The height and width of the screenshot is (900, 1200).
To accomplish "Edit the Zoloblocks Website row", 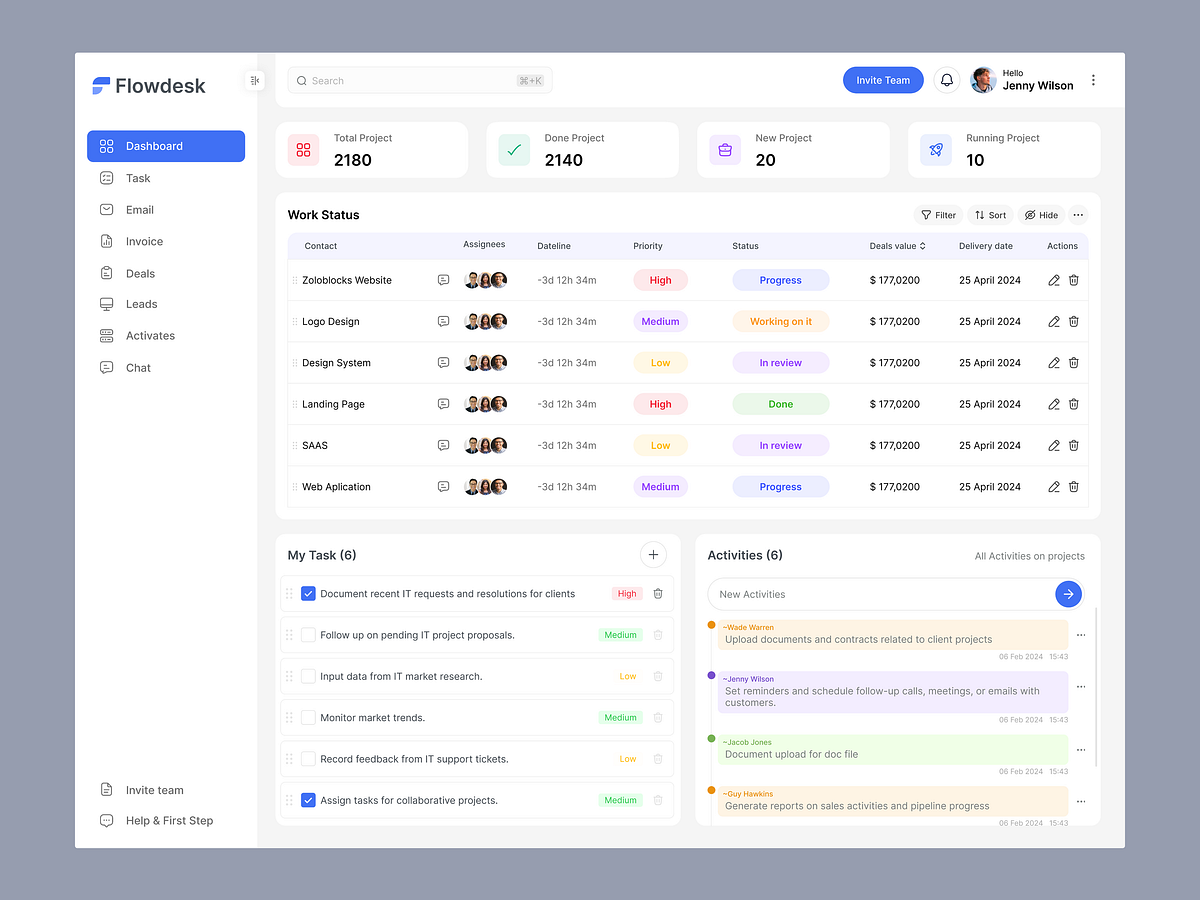I will [x=1054, y=280].
